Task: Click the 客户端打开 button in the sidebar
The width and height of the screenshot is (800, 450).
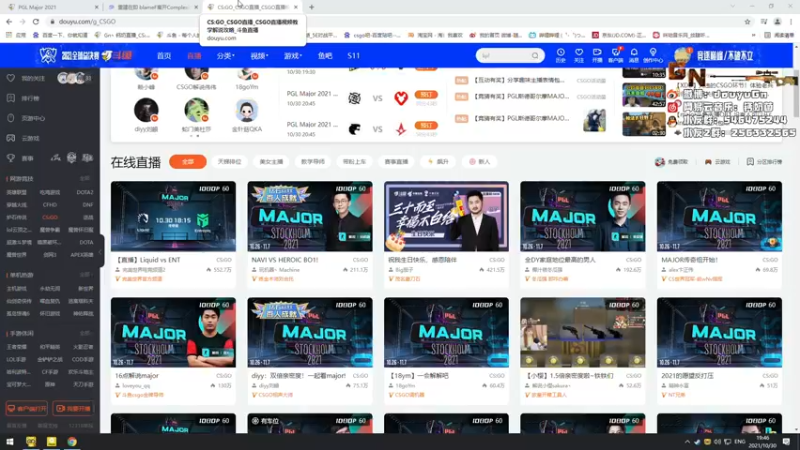Action: [27, 408]
